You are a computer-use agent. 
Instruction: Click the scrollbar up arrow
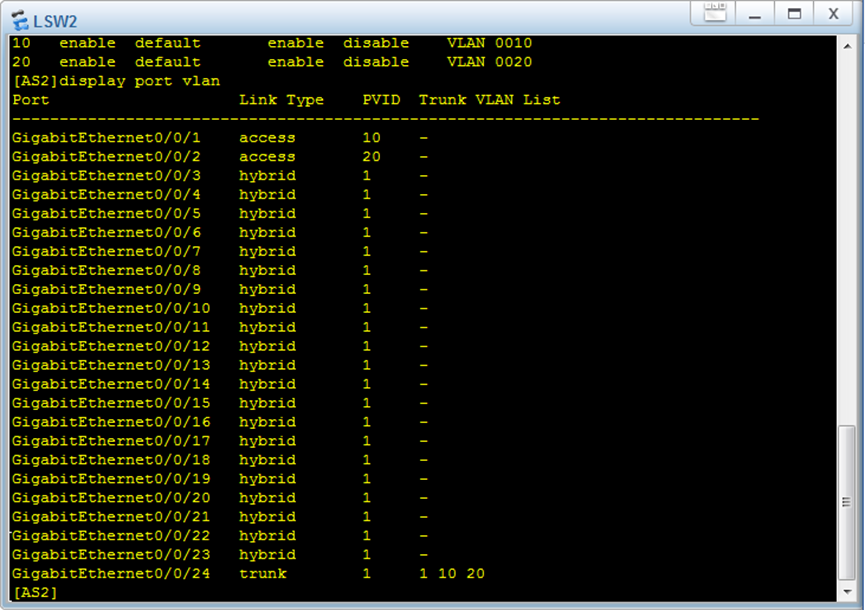847,46
